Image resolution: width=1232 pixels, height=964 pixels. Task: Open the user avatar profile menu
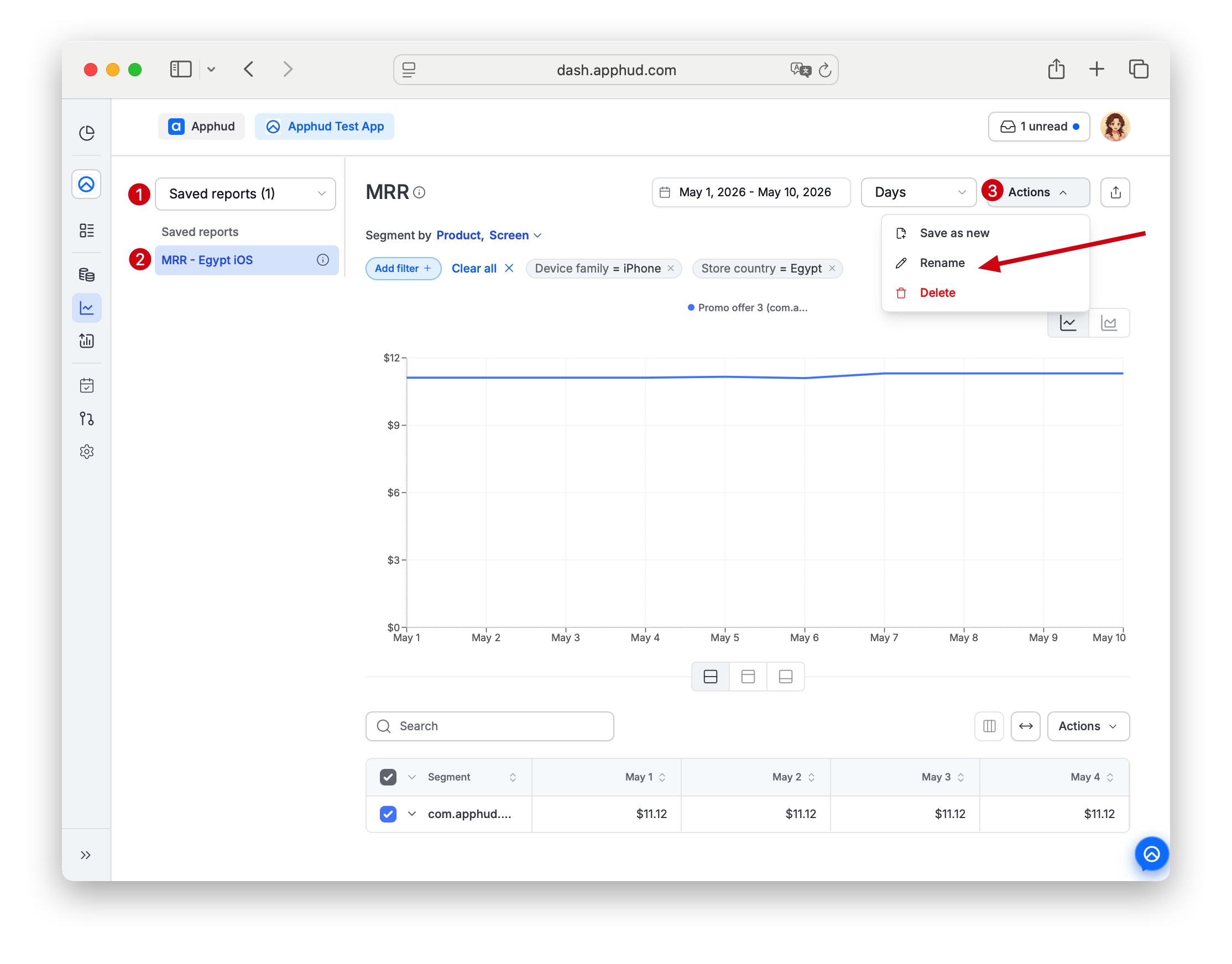coord(1115,127)
